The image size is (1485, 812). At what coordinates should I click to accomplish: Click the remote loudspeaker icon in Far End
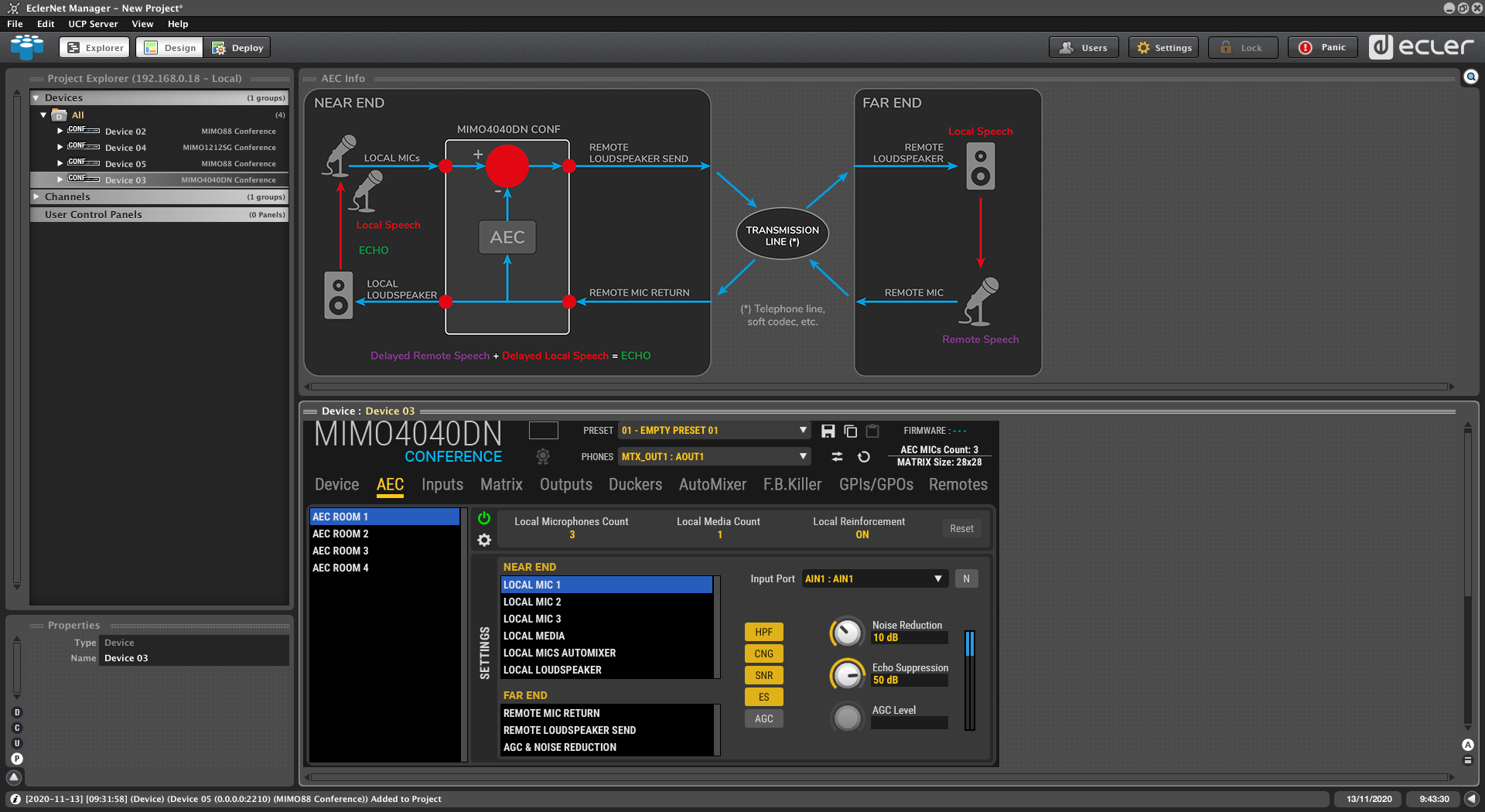980,166
